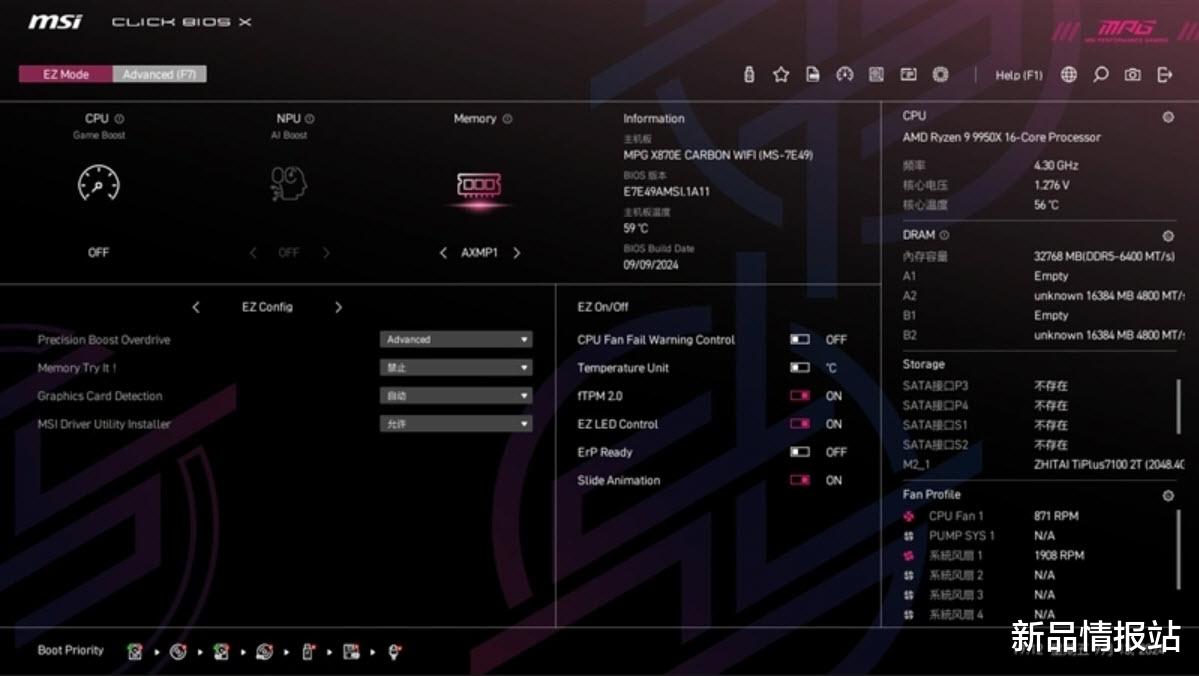Open the M-Flash USB drive icon
Screen dimensions: 1199x676
tap(749, 74)
